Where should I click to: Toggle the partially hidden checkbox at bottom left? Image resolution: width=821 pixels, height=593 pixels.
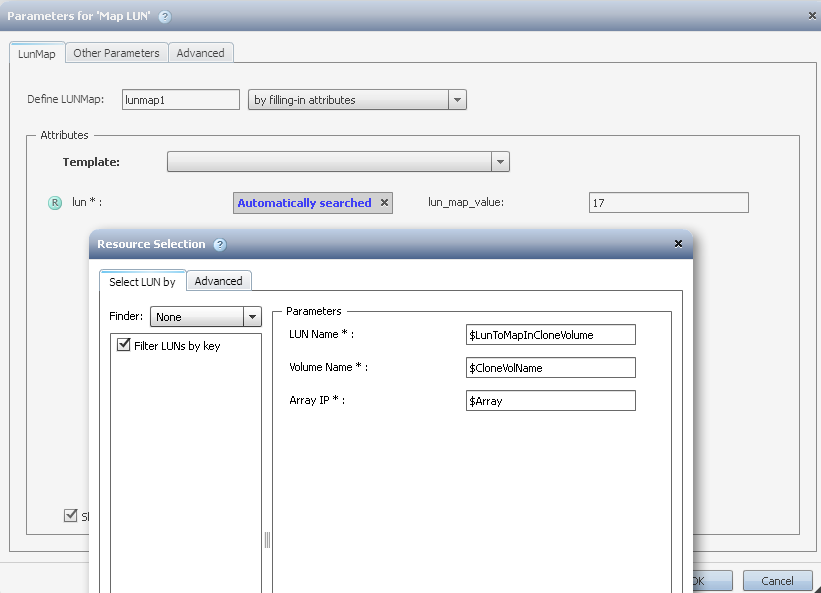point(70,516)
